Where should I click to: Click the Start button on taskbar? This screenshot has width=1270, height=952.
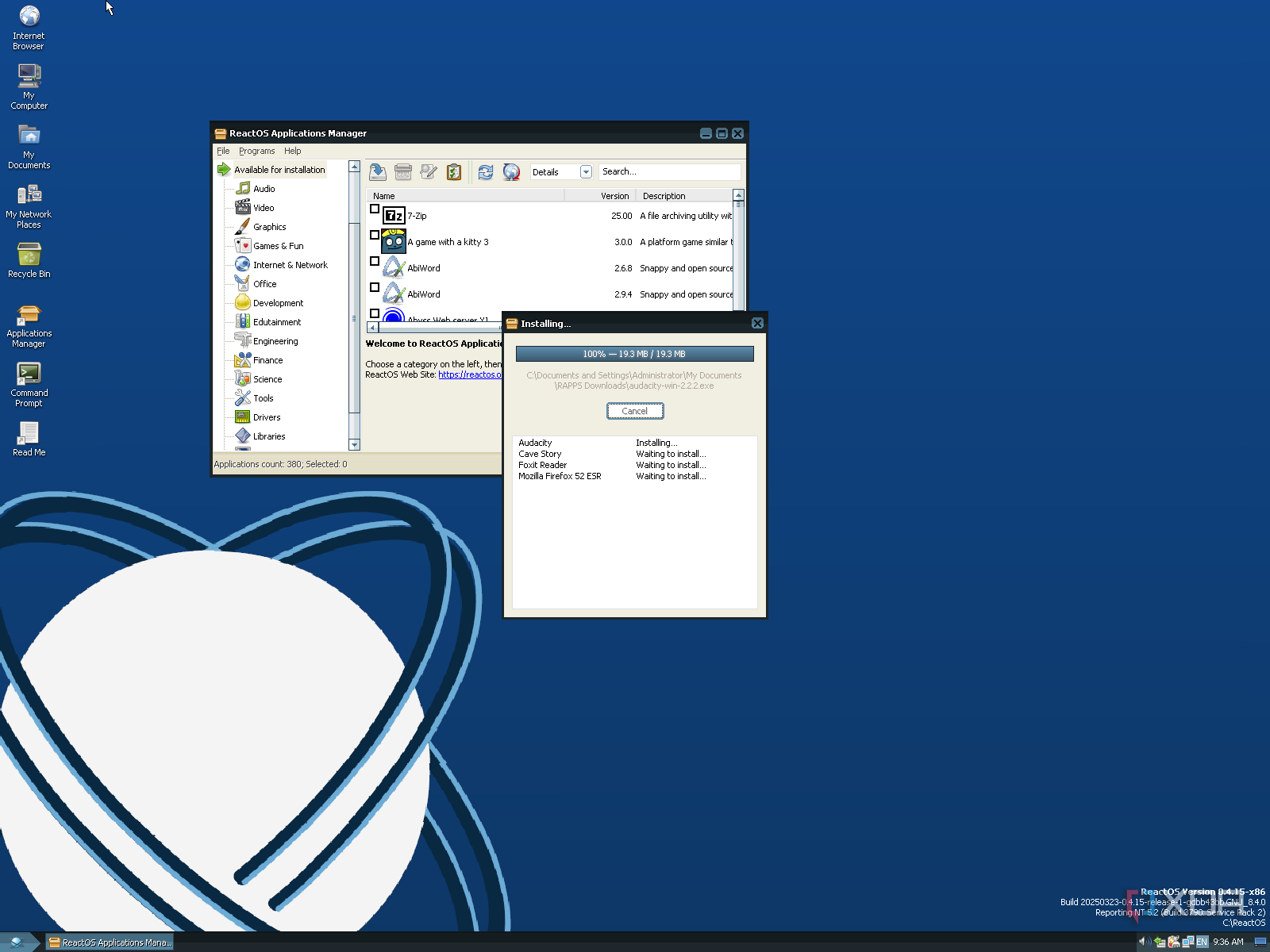click(x=17, y=942)
